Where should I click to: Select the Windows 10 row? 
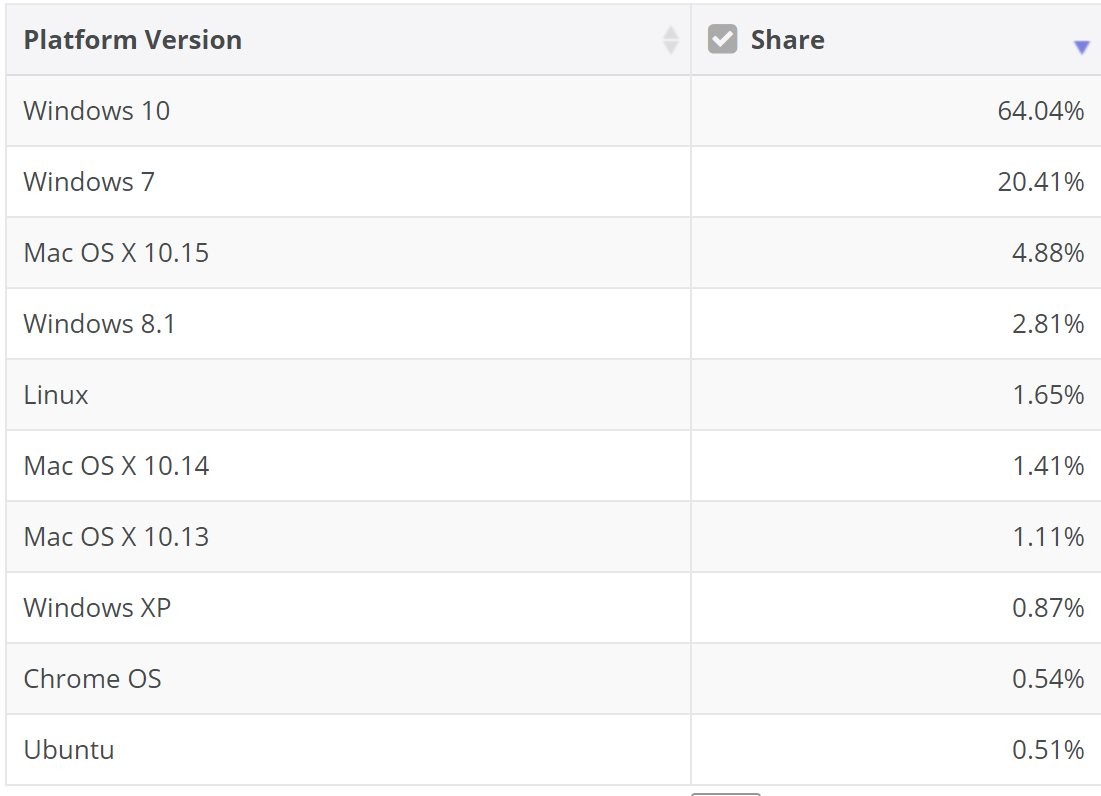click(x=553, y=111)
